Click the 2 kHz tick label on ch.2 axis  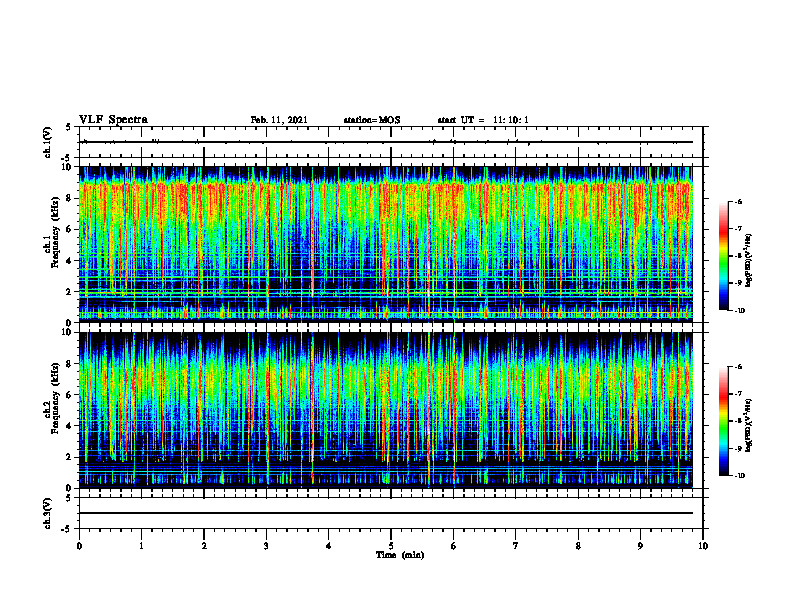[70, 457]
